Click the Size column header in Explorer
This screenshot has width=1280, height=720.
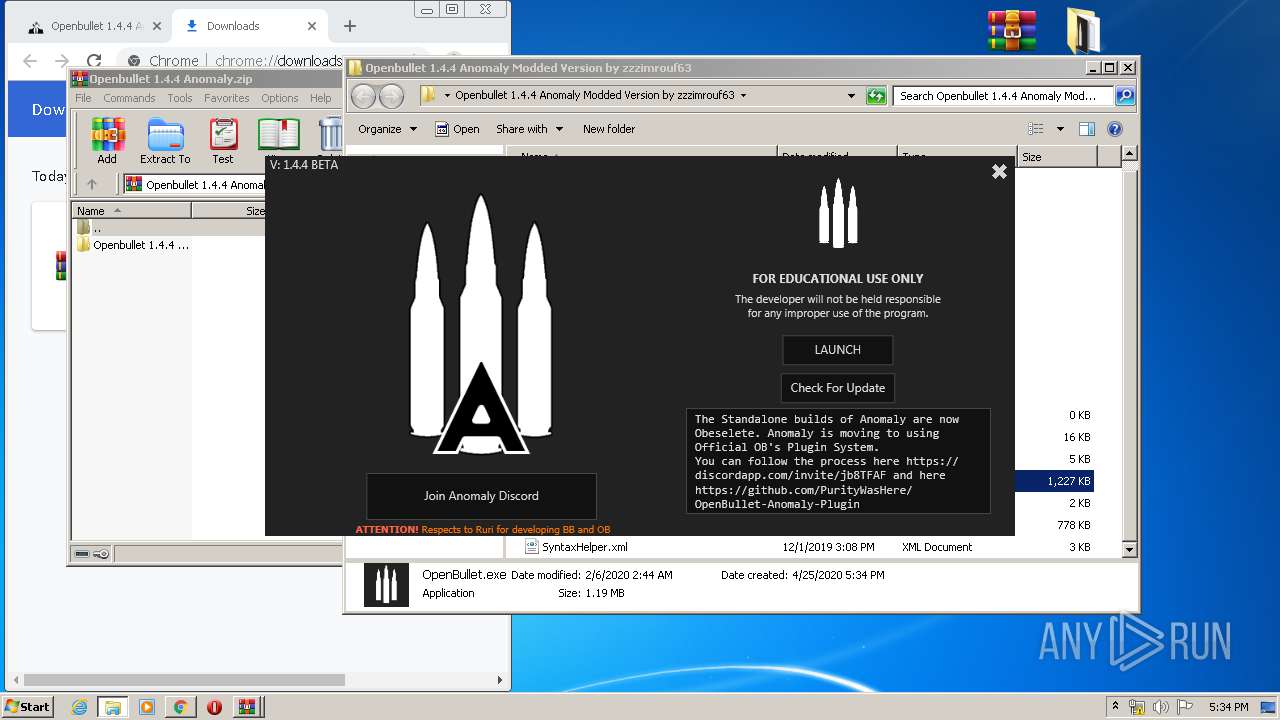point(1057,157)
